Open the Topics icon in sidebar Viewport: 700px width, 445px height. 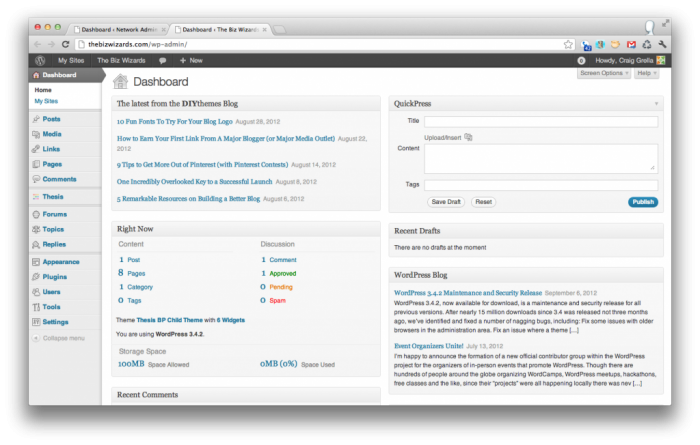[36, 229]
